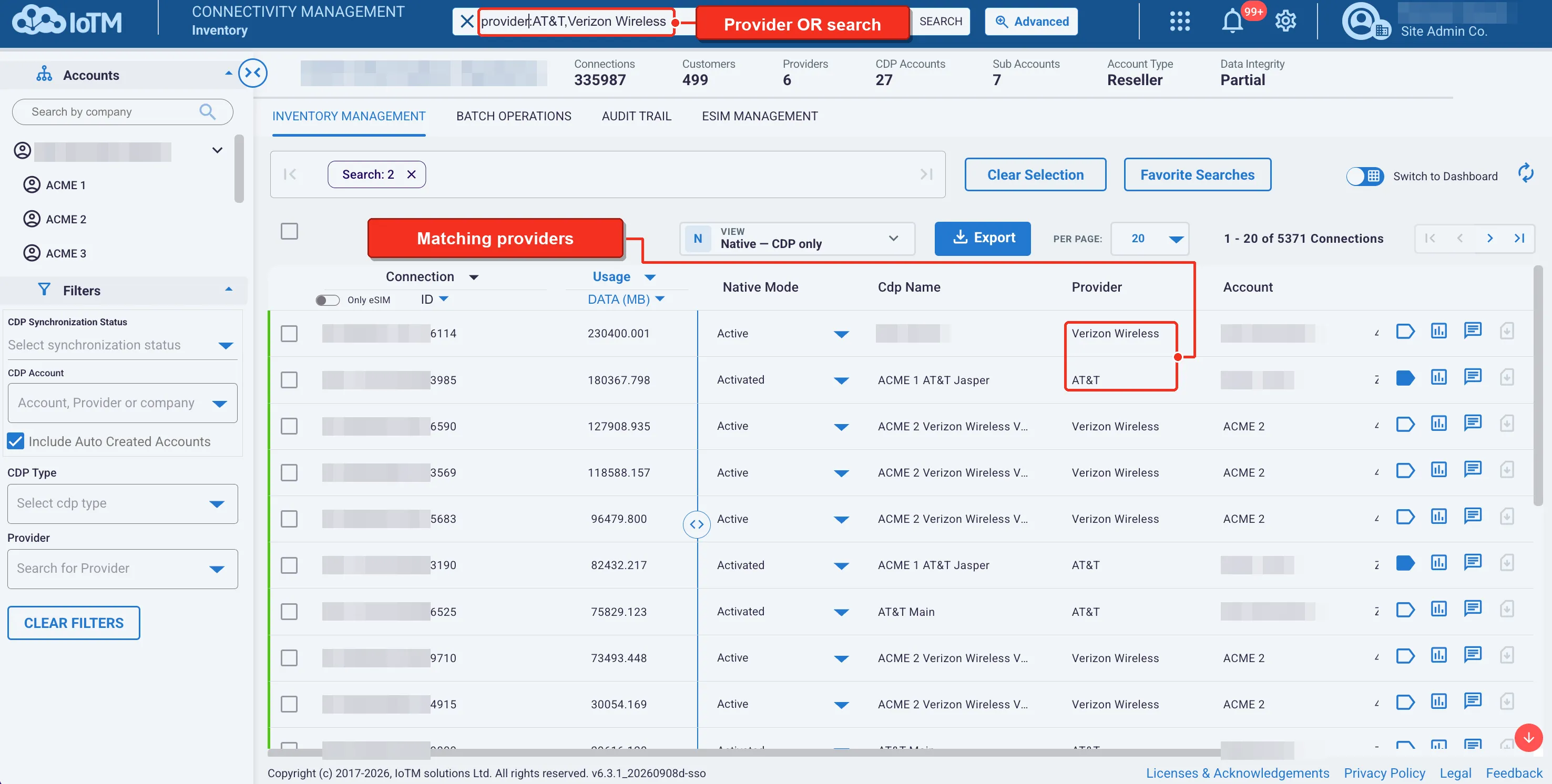This screenshot has height=784, width=1552.
Task: Select checkbox for connection 3985
Action: (289, 380)
